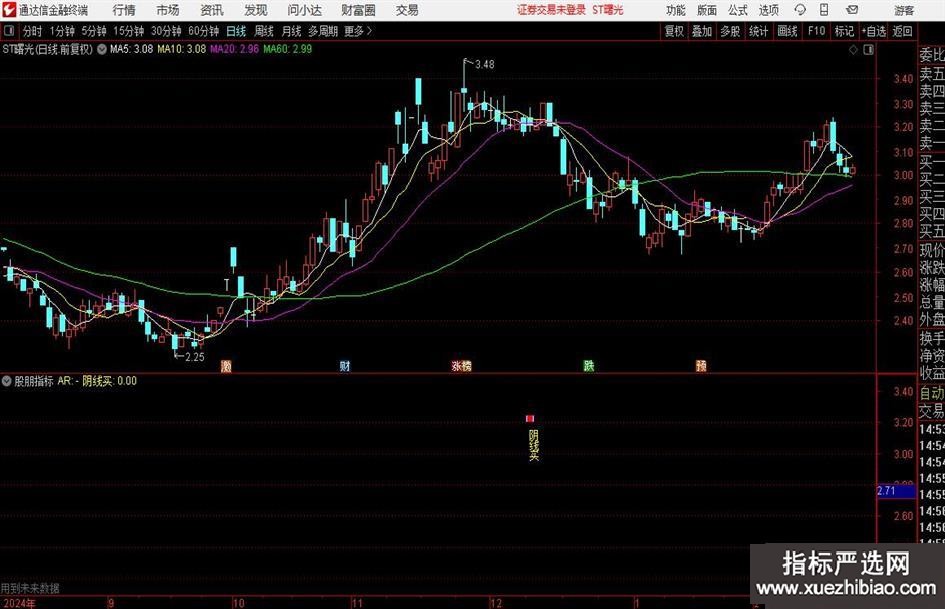This screenshot has height=609, width=945.
Task: Switch to 1分钟 period tab
Action: 62,31
